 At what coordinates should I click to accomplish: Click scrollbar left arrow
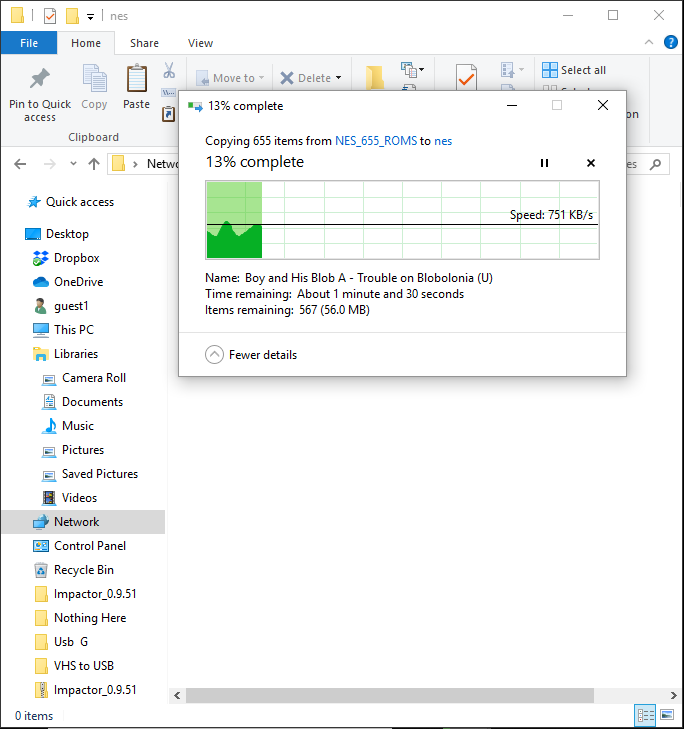[x=177, y=696]
